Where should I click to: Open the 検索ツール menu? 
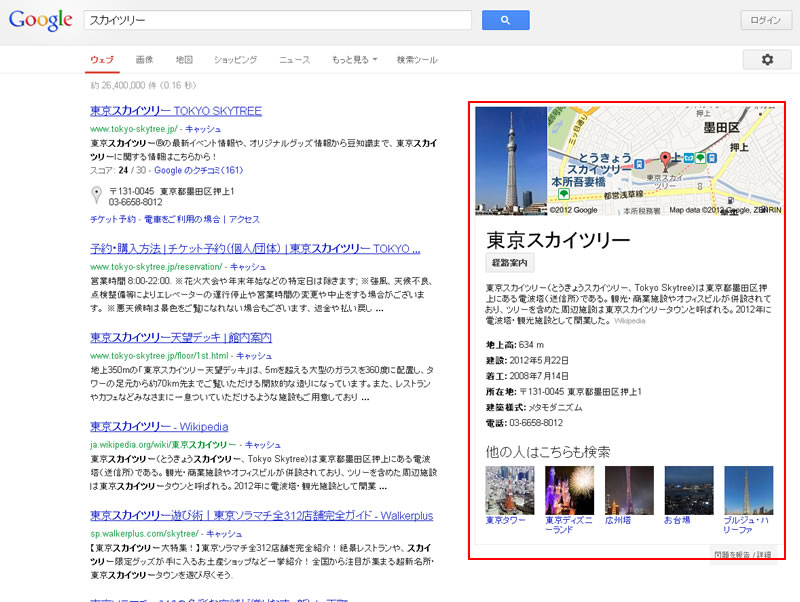[x=417, y=60]
